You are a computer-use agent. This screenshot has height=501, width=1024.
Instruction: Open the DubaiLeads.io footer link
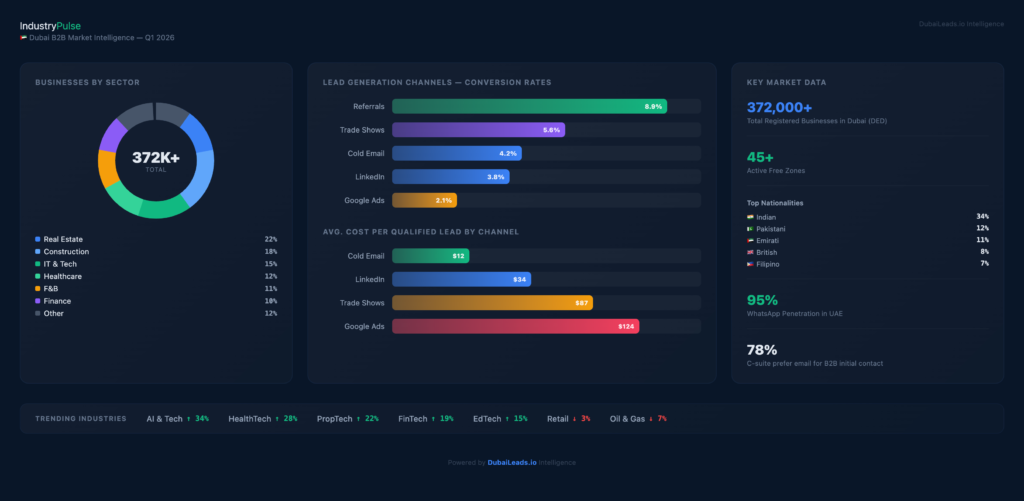[x=512, y=463]
